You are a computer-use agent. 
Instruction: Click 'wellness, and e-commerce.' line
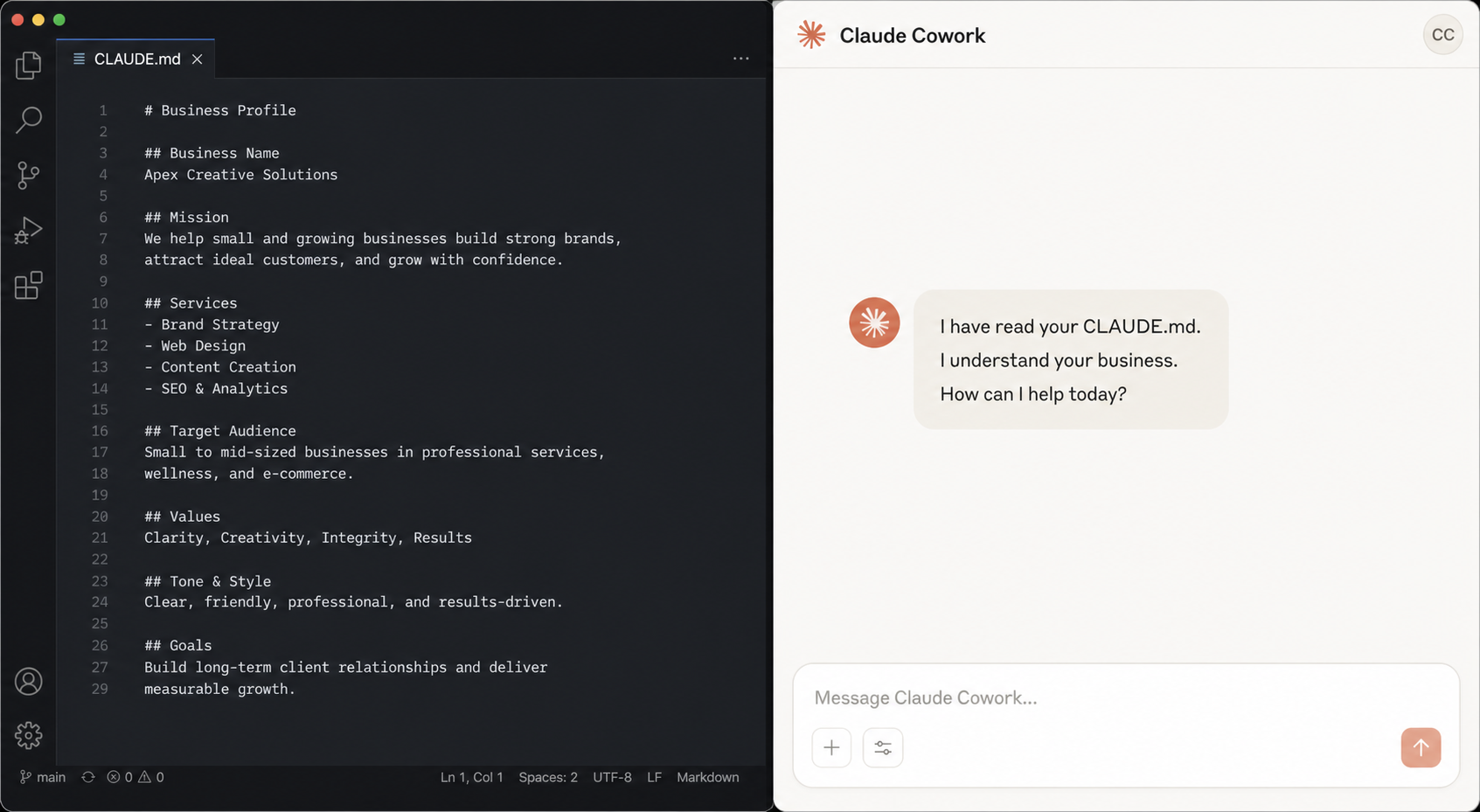point(249,474)
